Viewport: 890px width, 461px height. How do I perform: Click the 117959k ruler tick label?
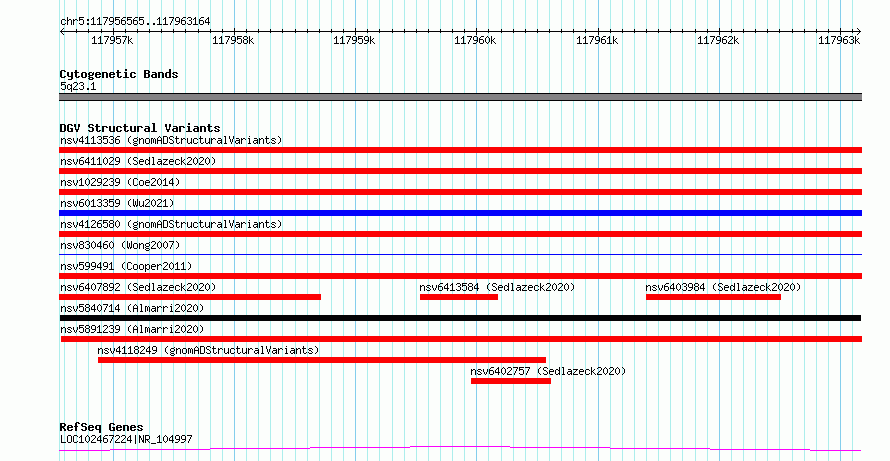[354, 40]
